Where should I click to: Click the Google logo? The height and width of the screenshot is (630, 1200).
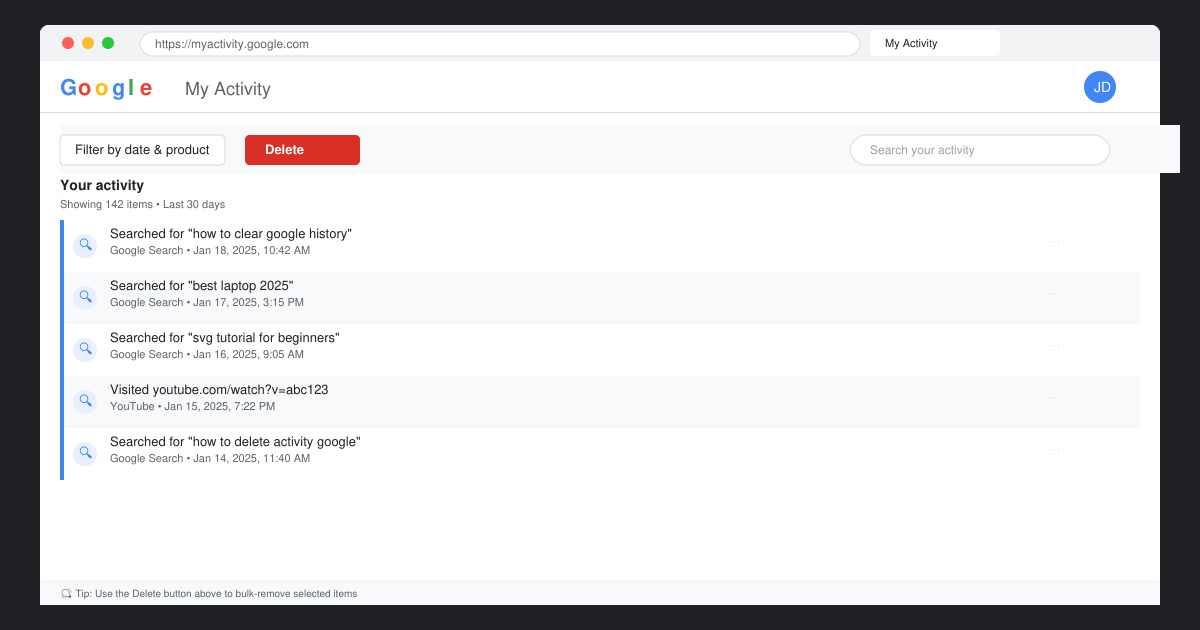(x=106, y=88)
